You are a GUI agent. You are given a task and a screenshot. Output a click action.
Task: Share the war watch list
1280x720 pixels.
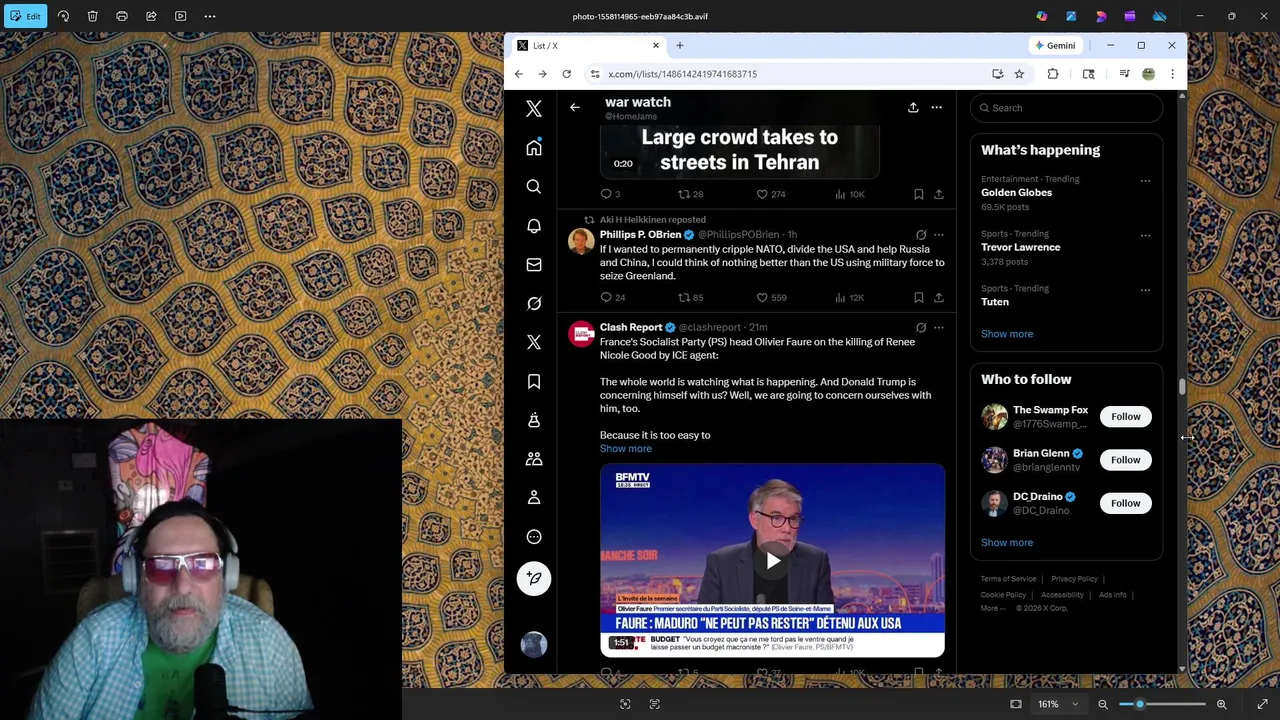[x=913, y=107]
